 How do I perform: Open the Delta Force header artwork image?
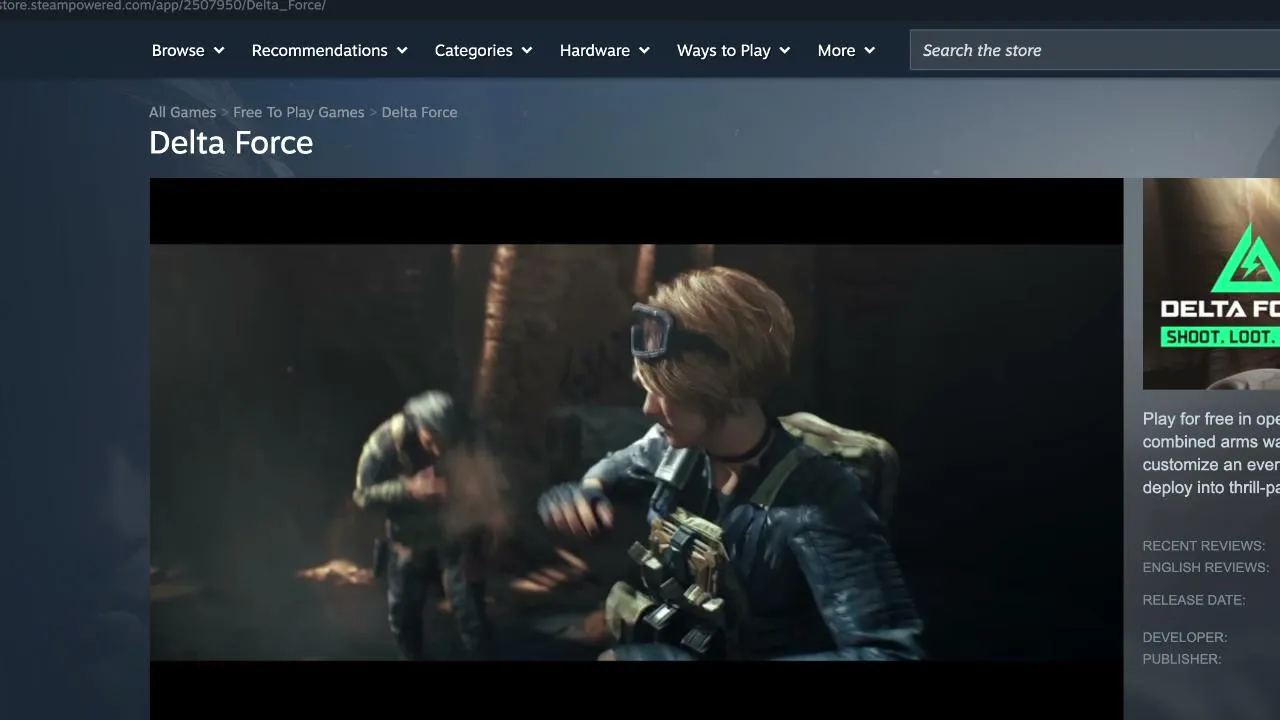tap(1211, 284)
